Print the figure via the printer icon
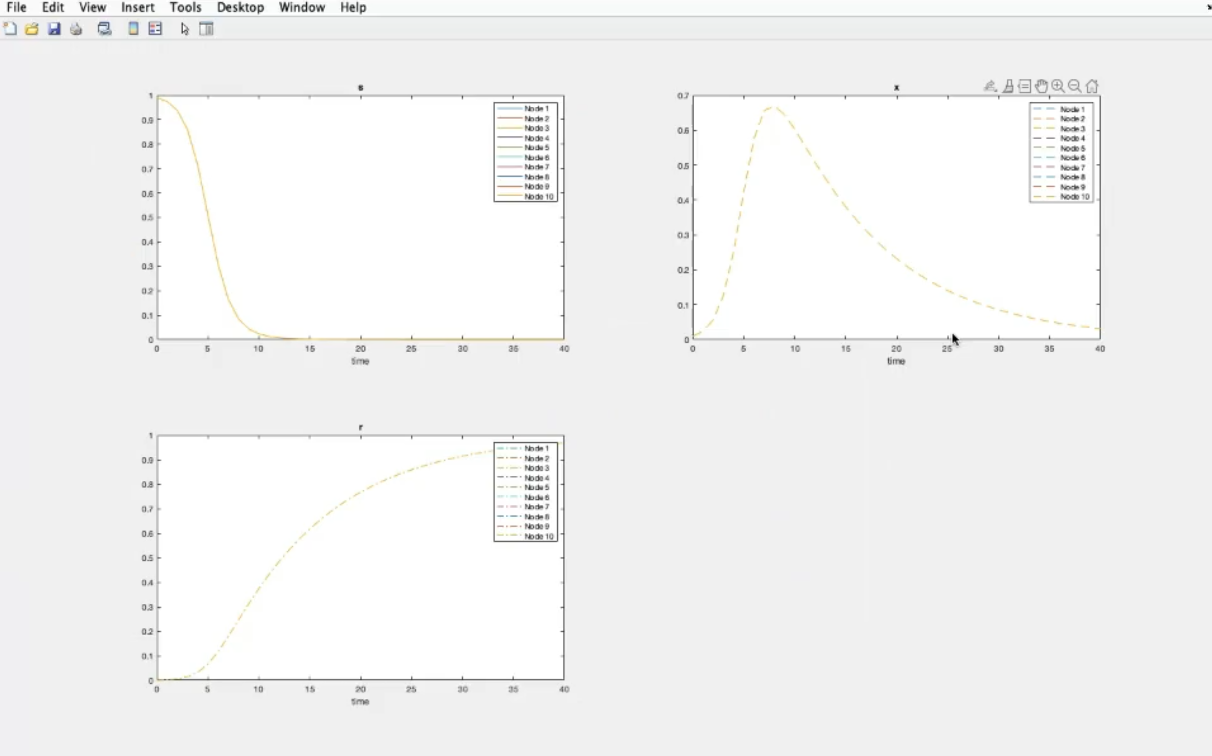 click(76, 29)
